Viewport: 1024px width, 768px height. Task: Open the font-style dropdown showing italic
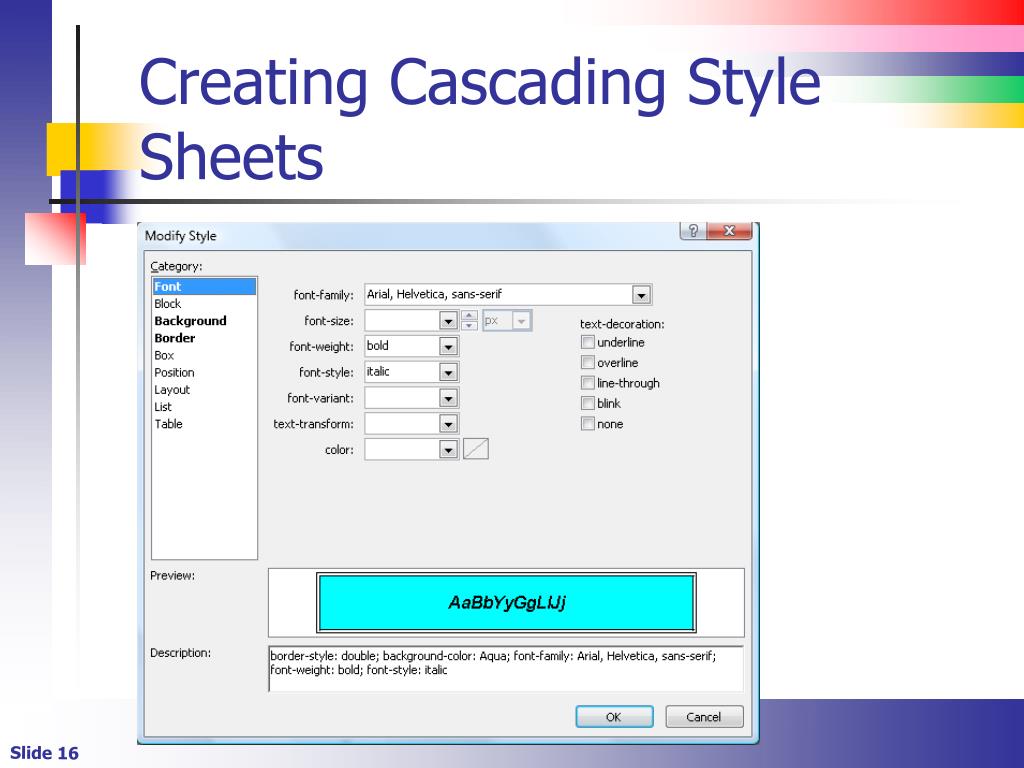448,372
